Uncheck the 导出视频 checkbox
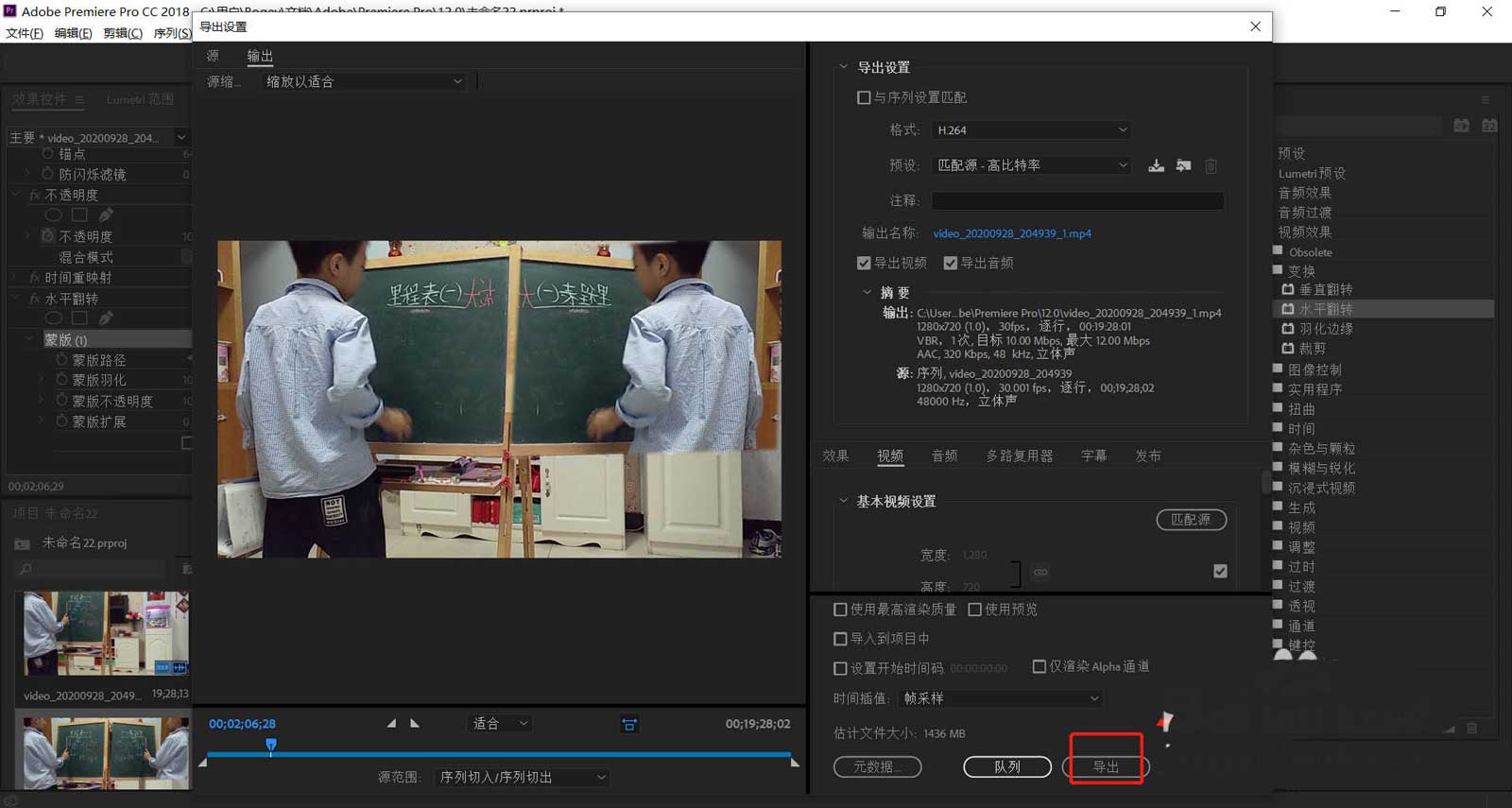Viewport: 1512px width, 808px height. 864,263
